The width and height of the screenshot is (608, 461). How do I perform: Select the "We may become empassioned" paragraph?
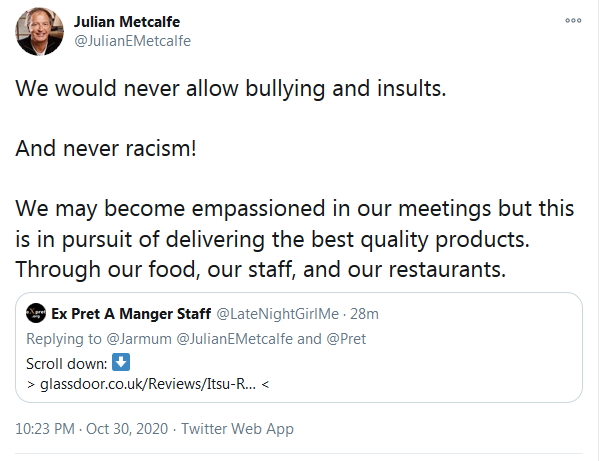pos(295,241)
